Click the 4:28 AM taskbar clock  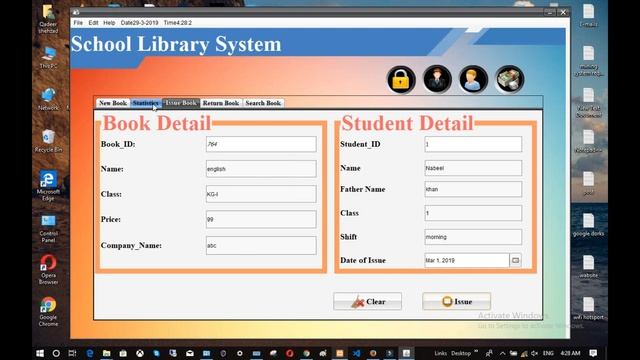tap(570, 353)
